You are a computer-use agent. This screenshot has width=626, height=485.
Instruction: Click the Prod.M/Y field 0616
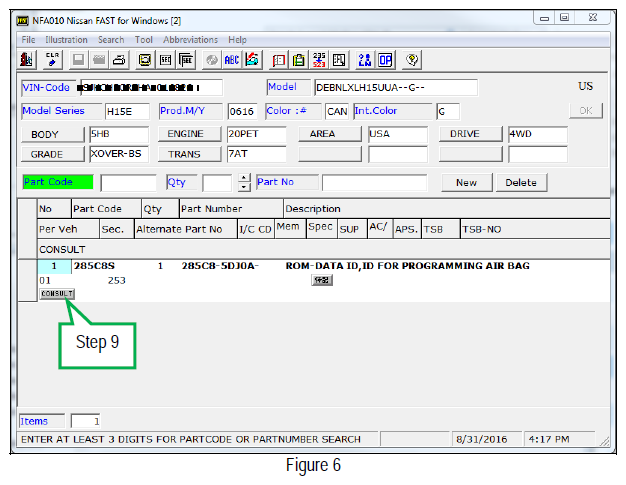(242, 111)
